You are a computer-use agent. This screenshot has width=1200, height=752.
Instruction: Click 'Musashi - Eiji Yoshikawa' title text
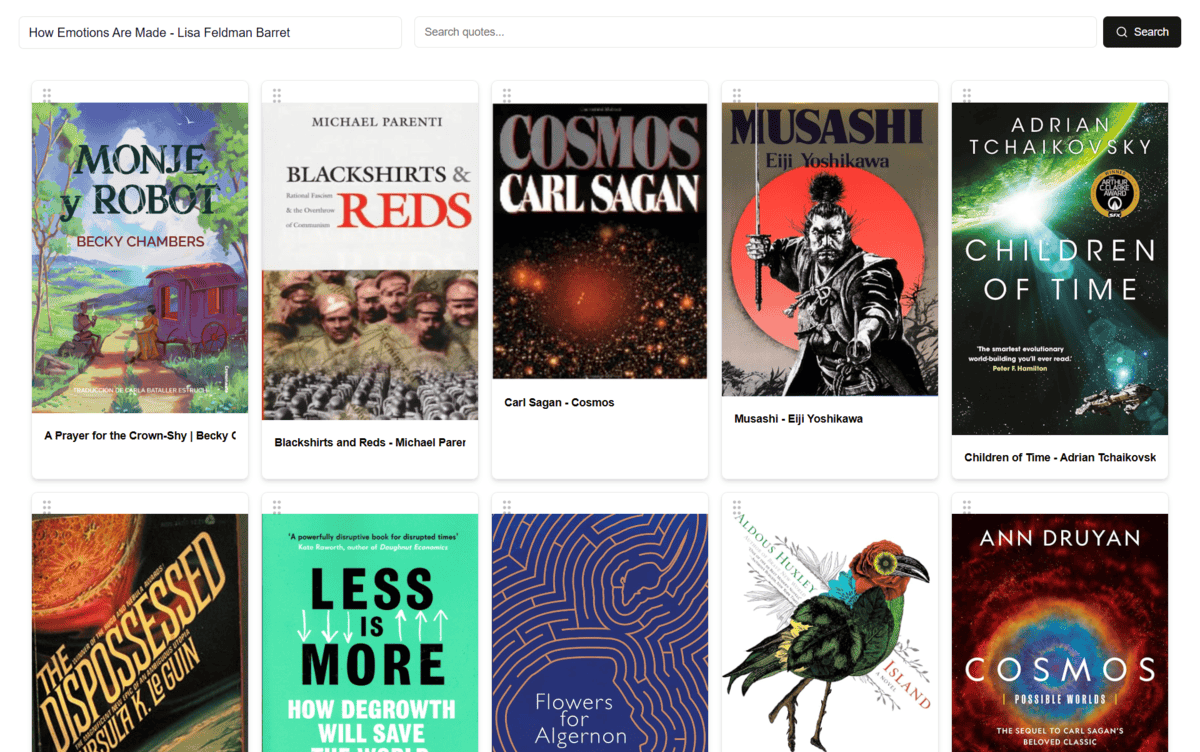pos(798,418)
